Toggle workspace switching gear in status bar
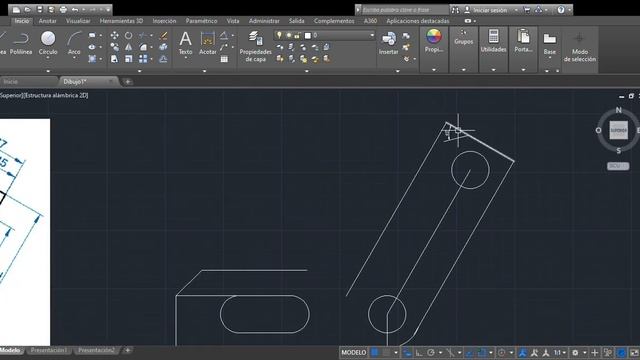Viewport: 640px width, 360px height. tap(575, 352)
